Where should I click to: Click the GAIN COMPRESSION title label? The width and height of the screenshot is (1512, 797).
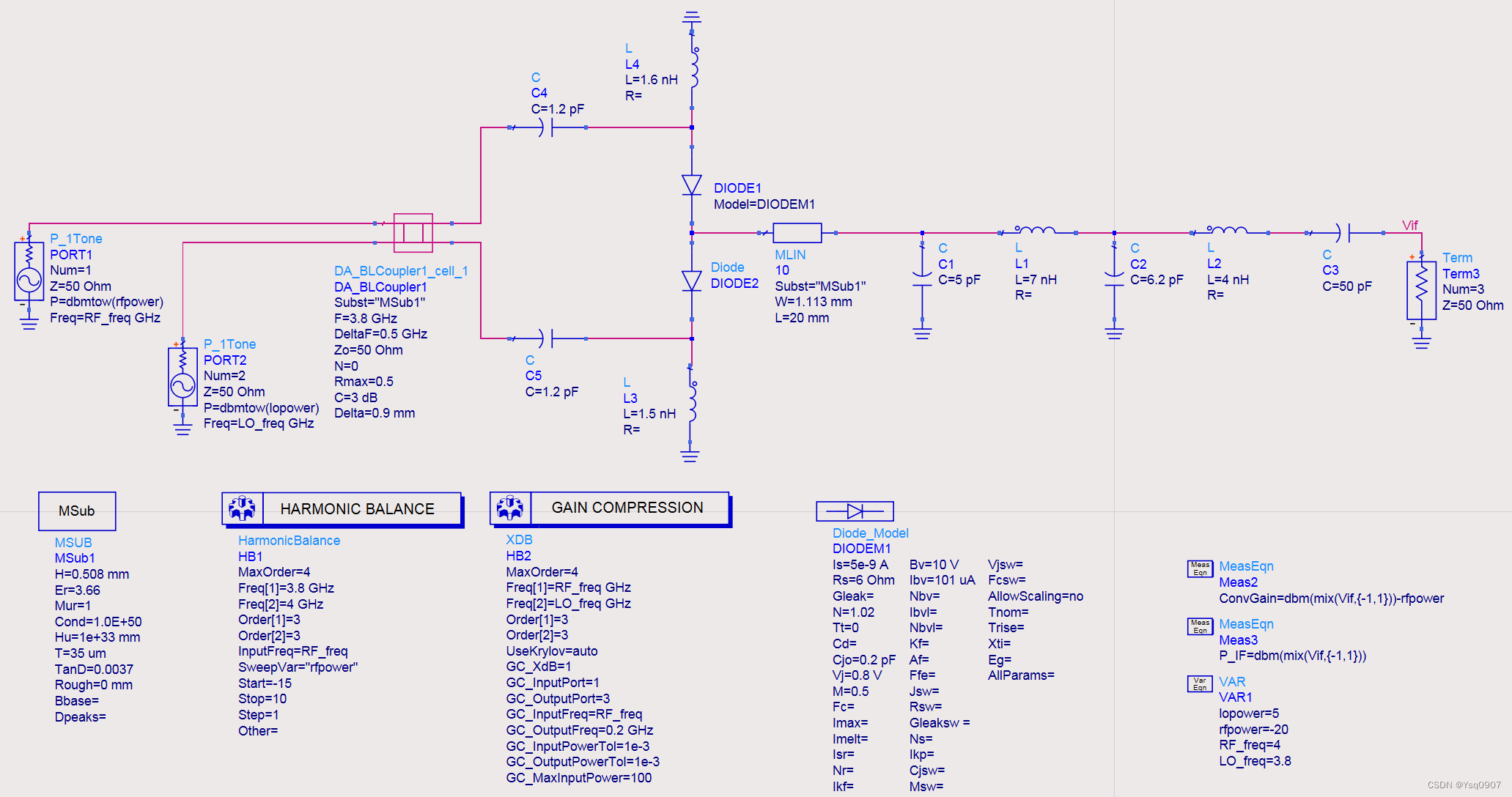627,508
